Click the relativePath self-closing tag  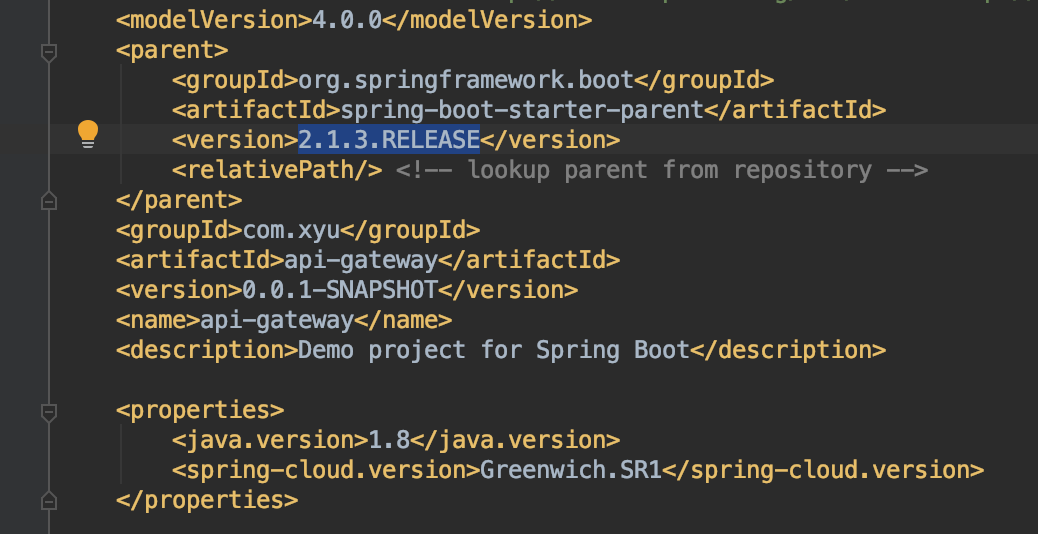pyautogui.click(x=277, y=170)
